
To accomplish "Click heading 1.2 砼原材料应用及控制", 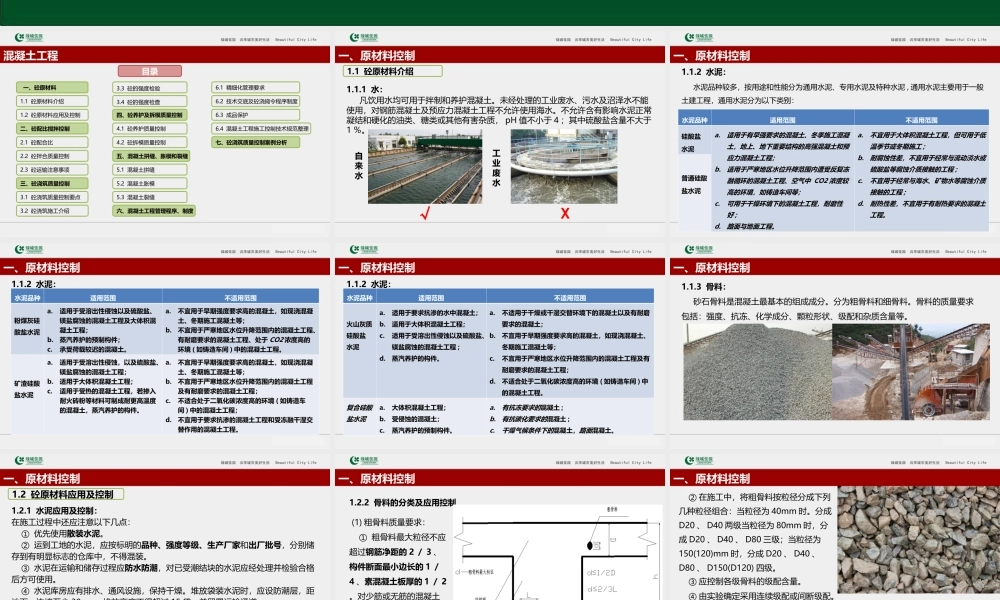I will click(x=62, y=492).
